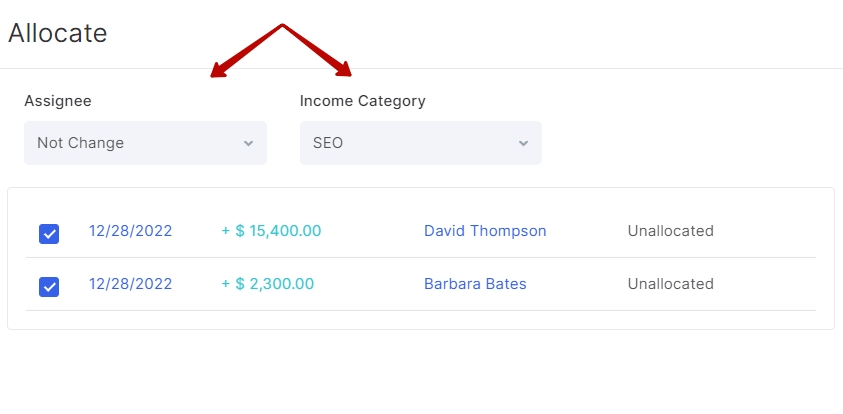The image size is (843, 414).
Task: Click the Unallocated status for Barbara Bates
Action: (x=670, y=283)
